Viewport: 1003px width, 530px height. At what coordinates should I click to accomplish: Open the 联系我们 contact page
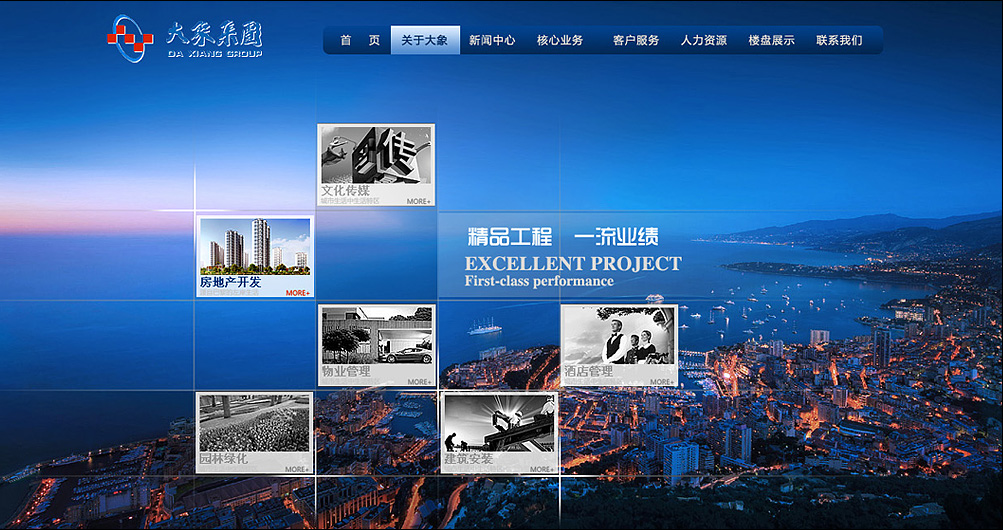pyautogui.click(x=839, y=41)
